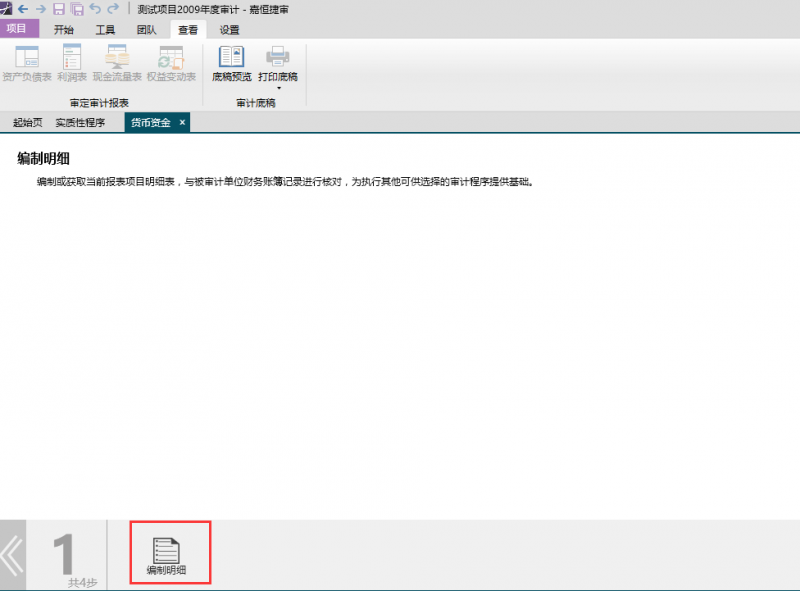800x591 pixels.
Task: Expand the 打印底稿 dropdown arrow
Action: 277,88
